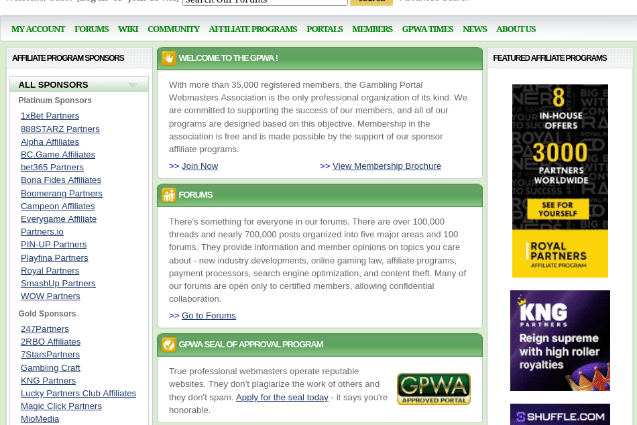This screenshot has width=637, height=425.
Task: Open the 247Partners link
Action: click(45, 329)
